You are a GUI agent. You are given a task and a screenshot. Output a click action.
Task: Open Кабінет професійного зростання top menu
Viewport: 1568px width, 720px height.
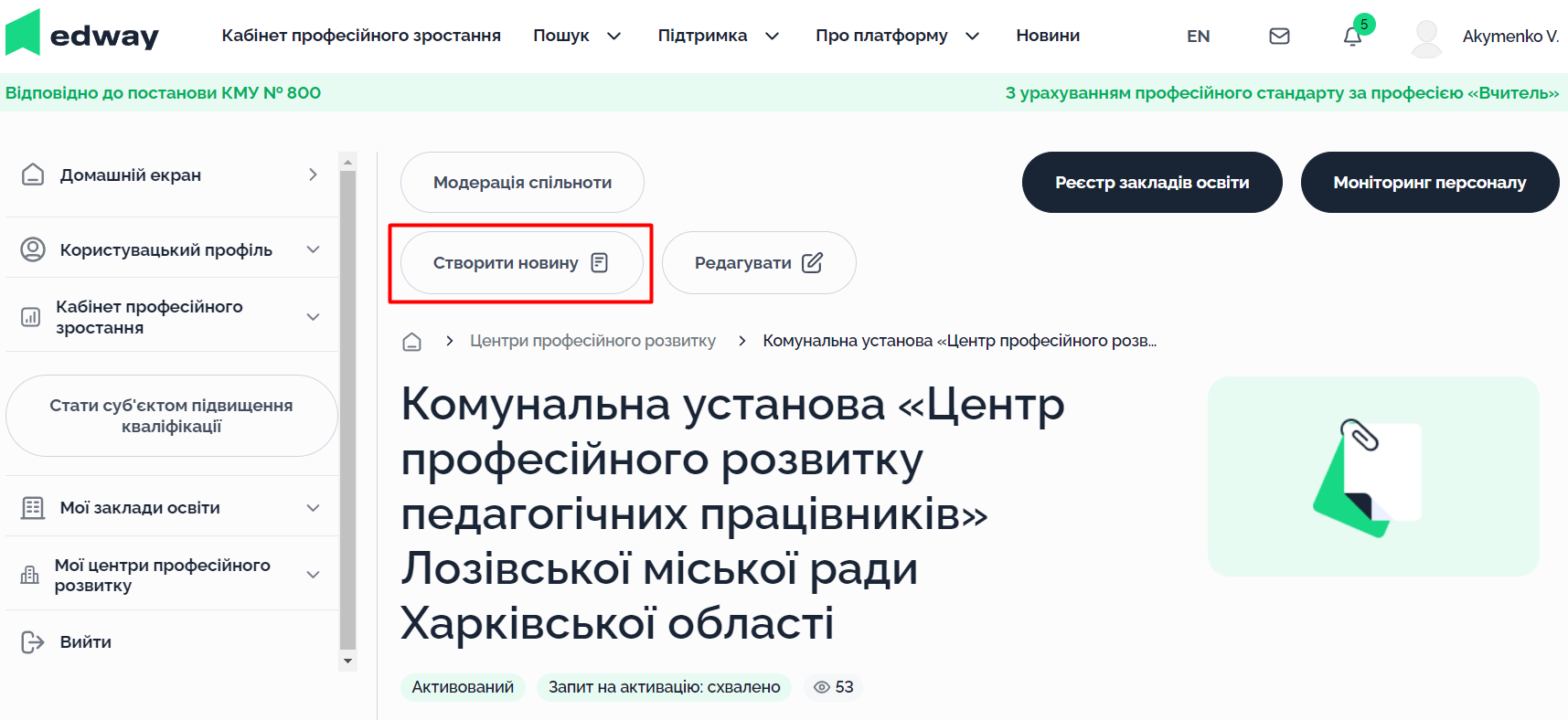361,36
